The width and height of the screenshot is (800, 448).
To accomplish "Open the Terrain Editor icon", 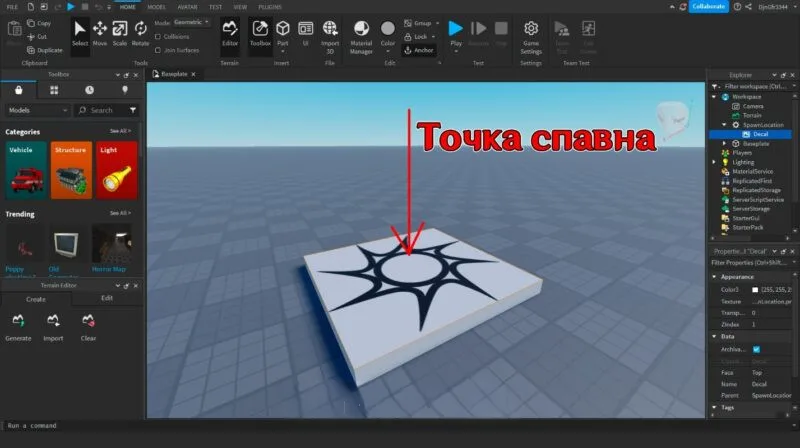I will tap(230, 34).
